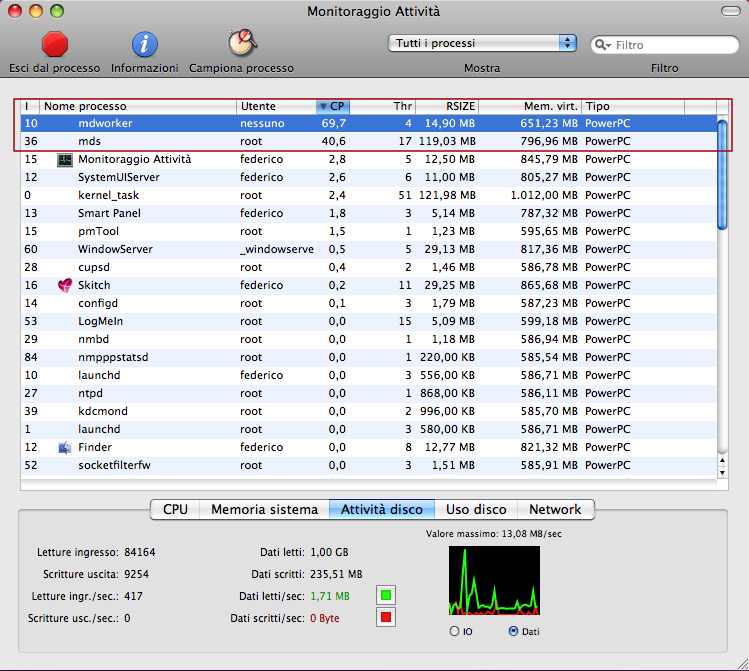
Task: Select launchd row owned by federico
Action: 369,375
